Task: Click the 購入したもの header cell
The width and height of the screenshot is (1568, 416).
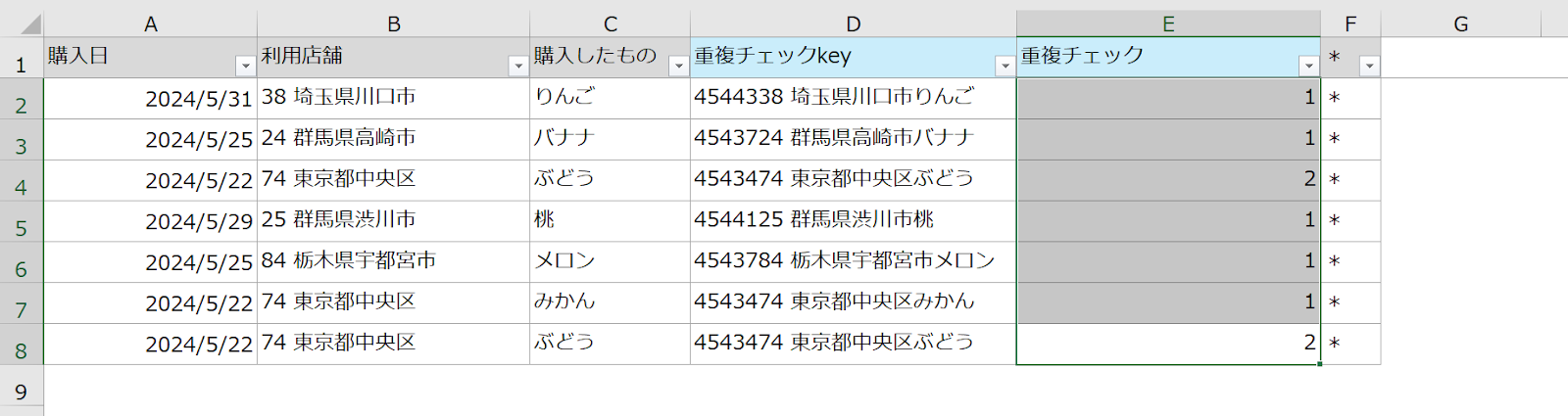Action: [611, 59]
